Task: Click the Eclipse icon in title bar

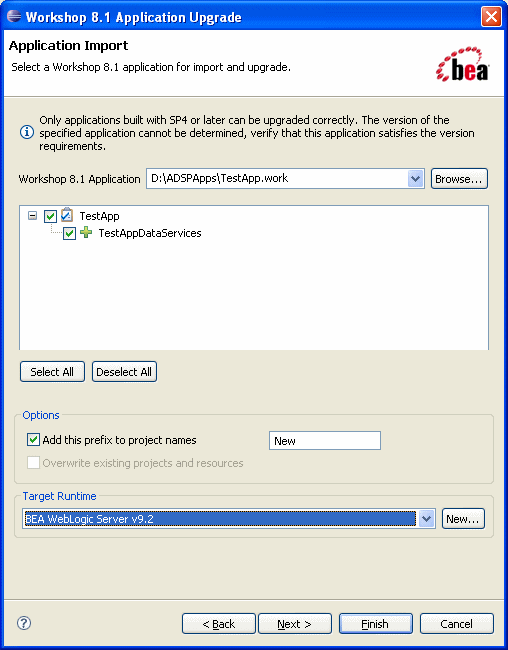Action: pos(14,16)
